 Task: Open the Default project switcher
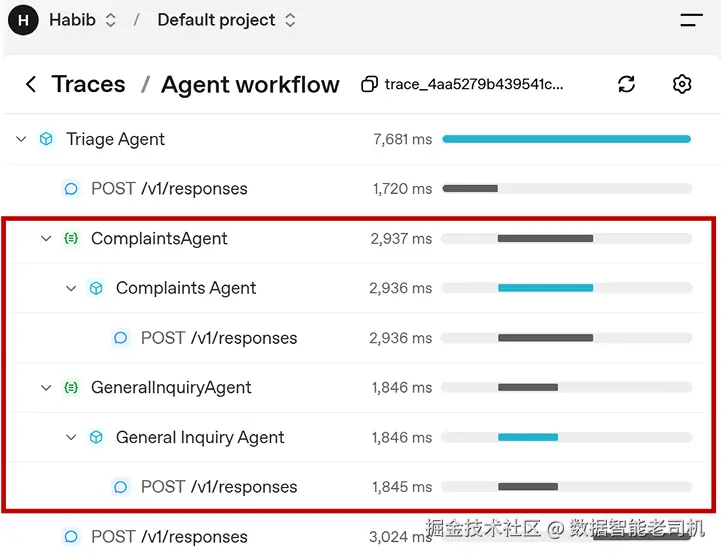[226, 20]
